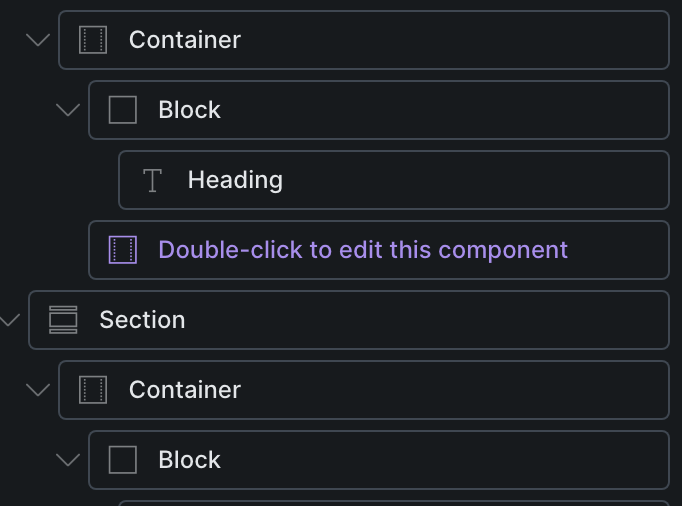Collapse the top Container chevron
The height and width of the screenshot is (506, 682).
(38, 40)
